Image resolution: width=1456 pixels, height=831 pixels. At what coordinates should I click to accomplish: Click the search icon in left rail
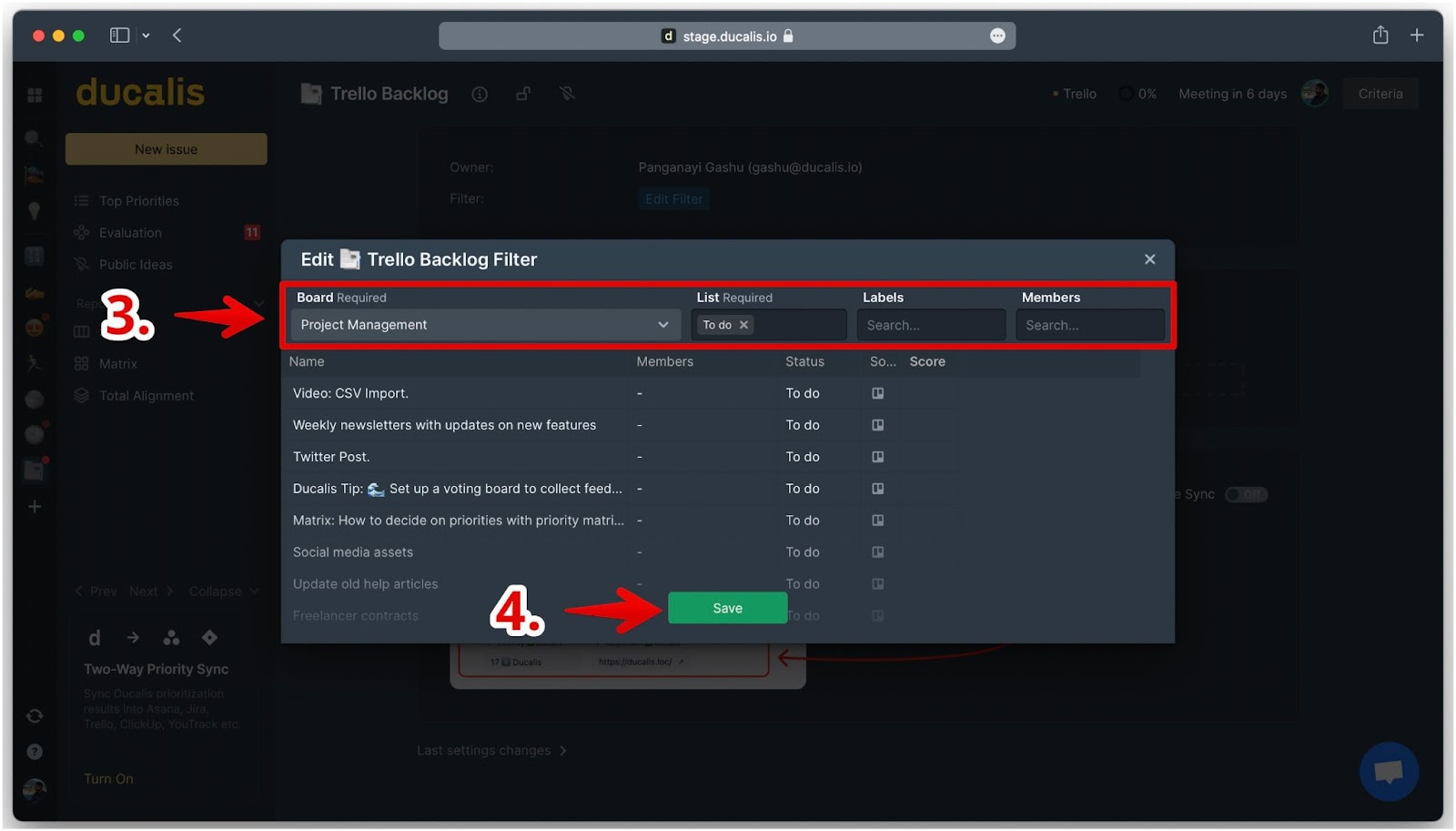pyautogui.click(x=34, y=138)
